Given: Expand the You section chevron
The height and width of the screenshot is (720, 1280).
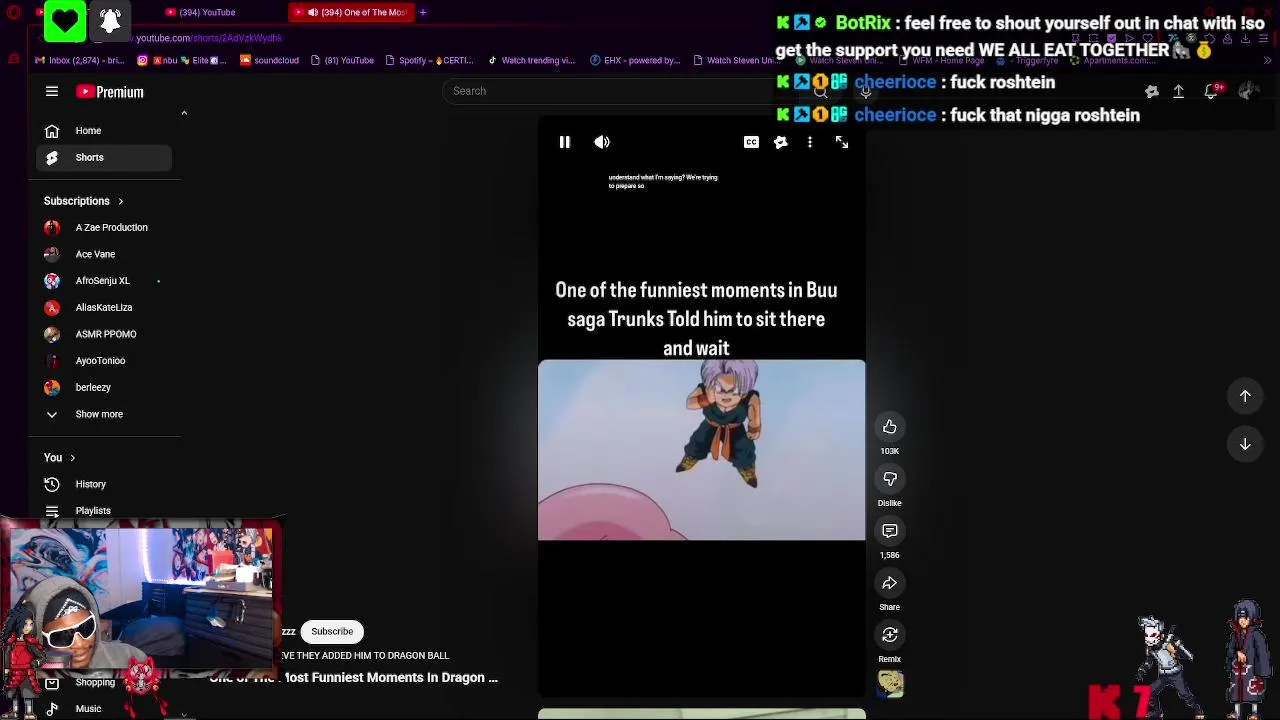Looking at the screenshot, I should pos(72,458).
